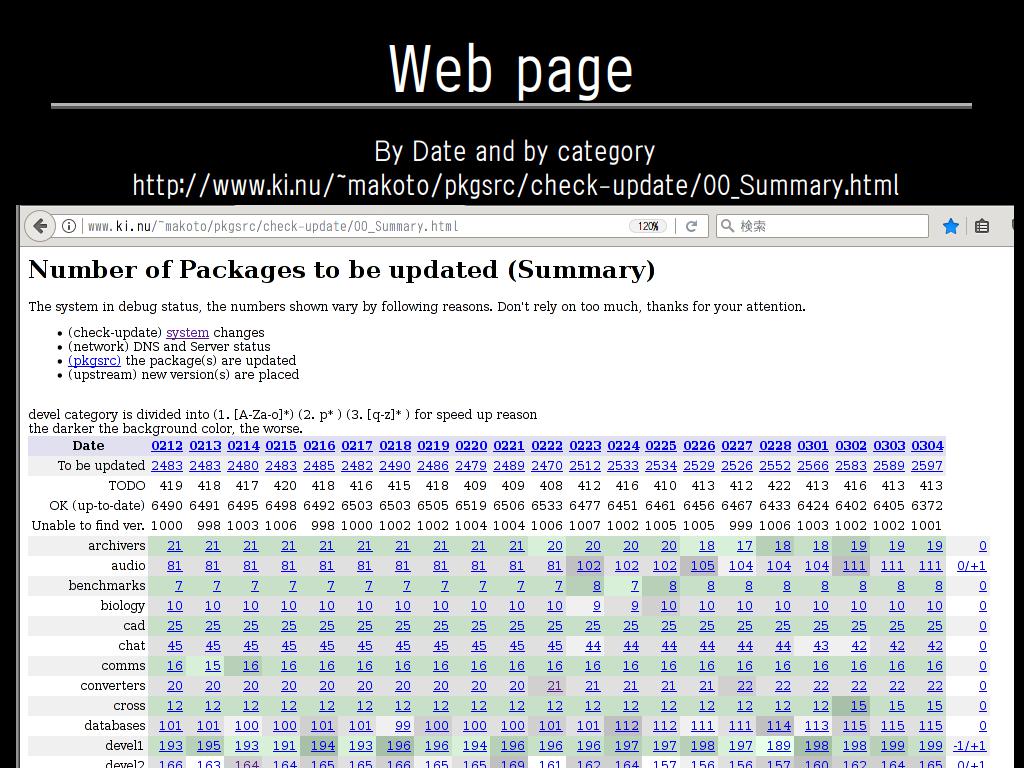This screenshot has width=1024, height=768.
Task: Open the "system" link in bullet list
Action: [187, 332]
